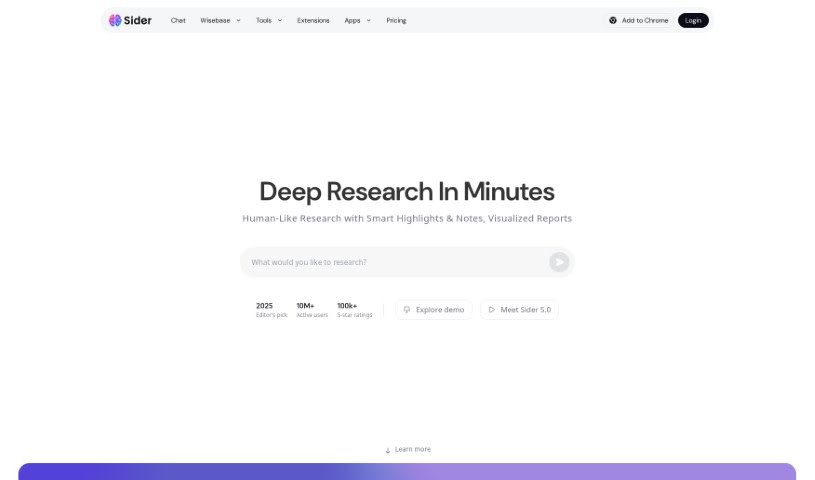Viewport: 815px width, 480px height.
Task: Click the play icon in Meet Sider 5.0
Action: (x=492, y=309)
